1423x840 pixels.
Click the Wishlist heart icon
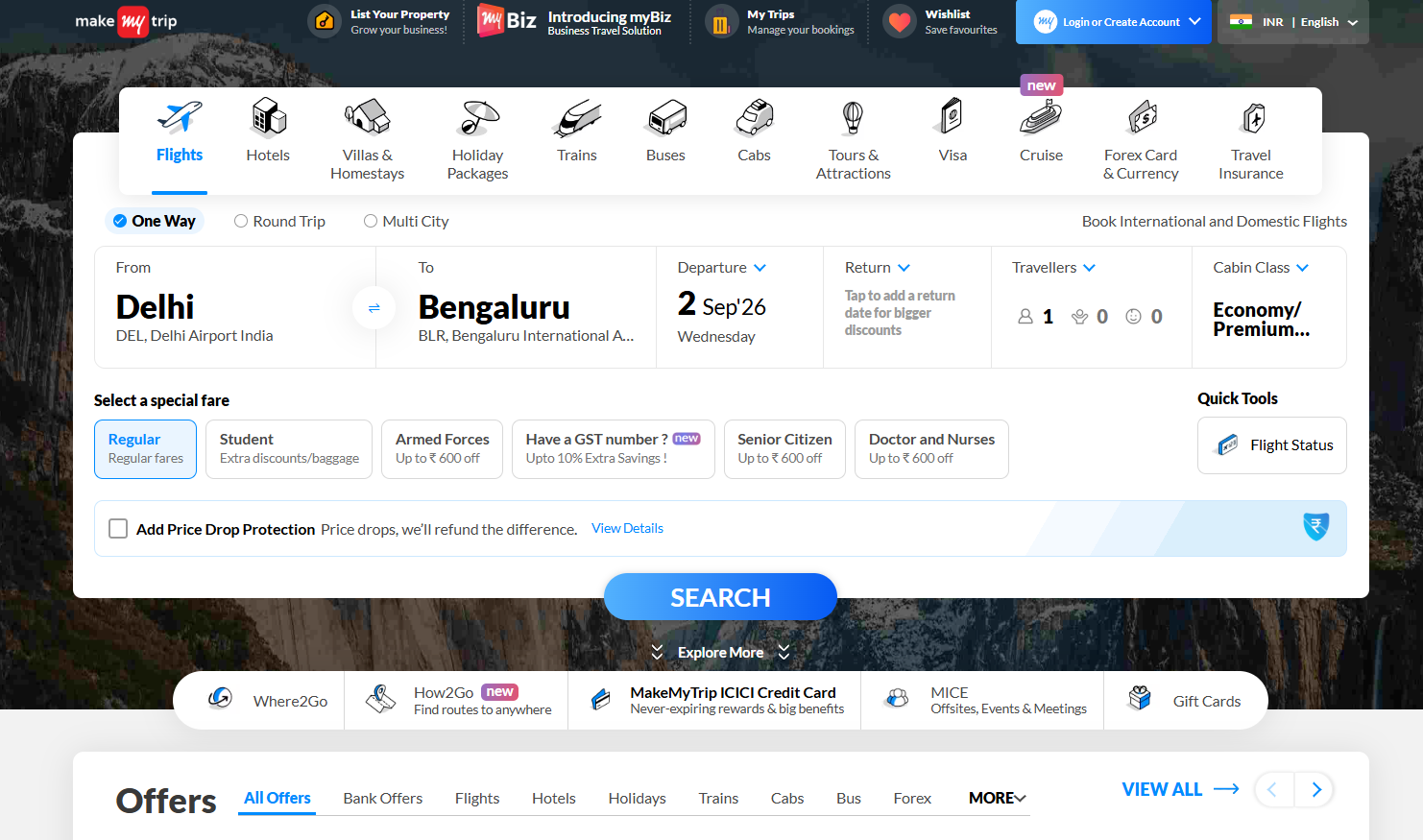pyautogui.click(x=900, y=21)
